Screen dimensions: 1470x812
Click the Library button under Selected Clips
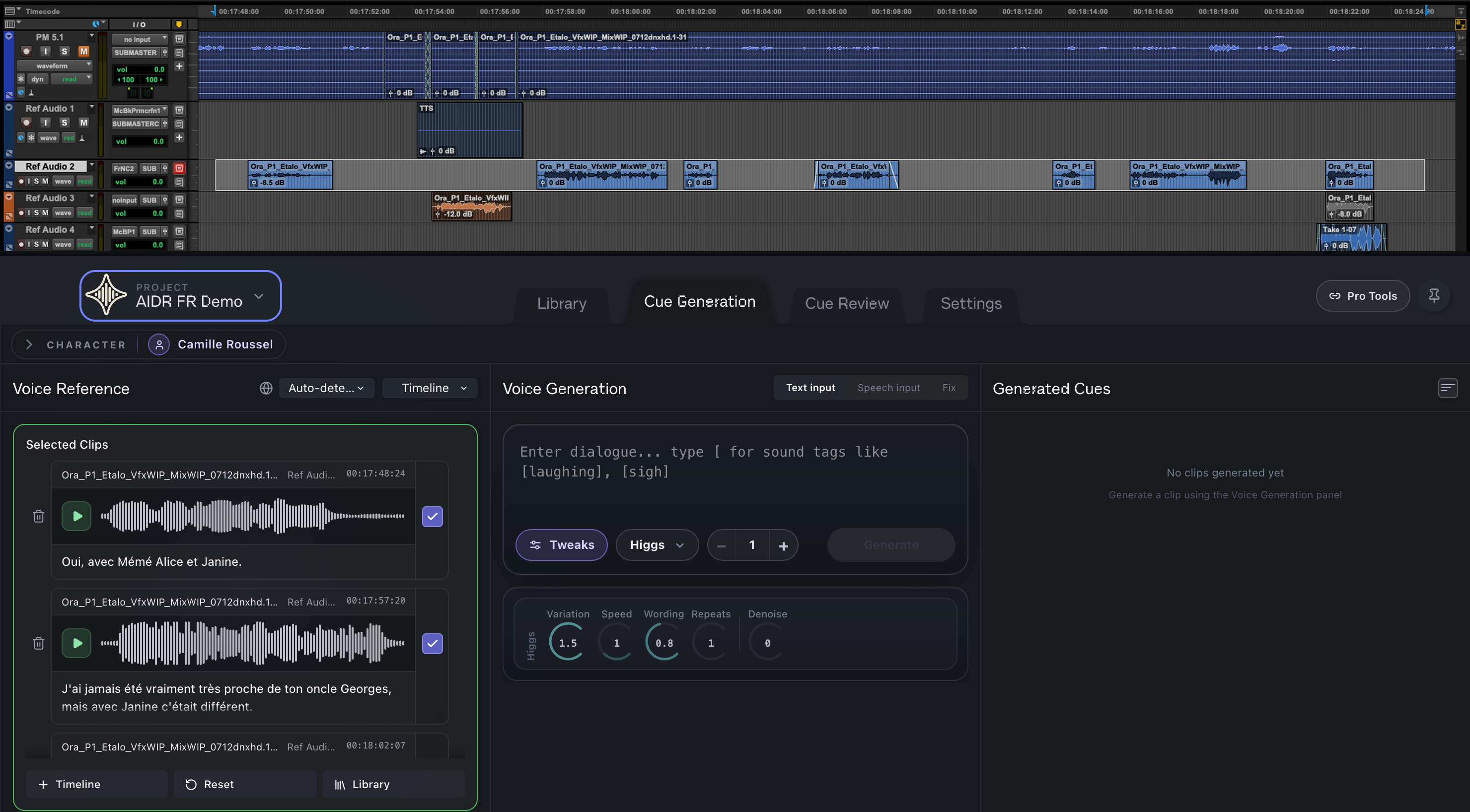pyautogui.click(x=393, y=785)
